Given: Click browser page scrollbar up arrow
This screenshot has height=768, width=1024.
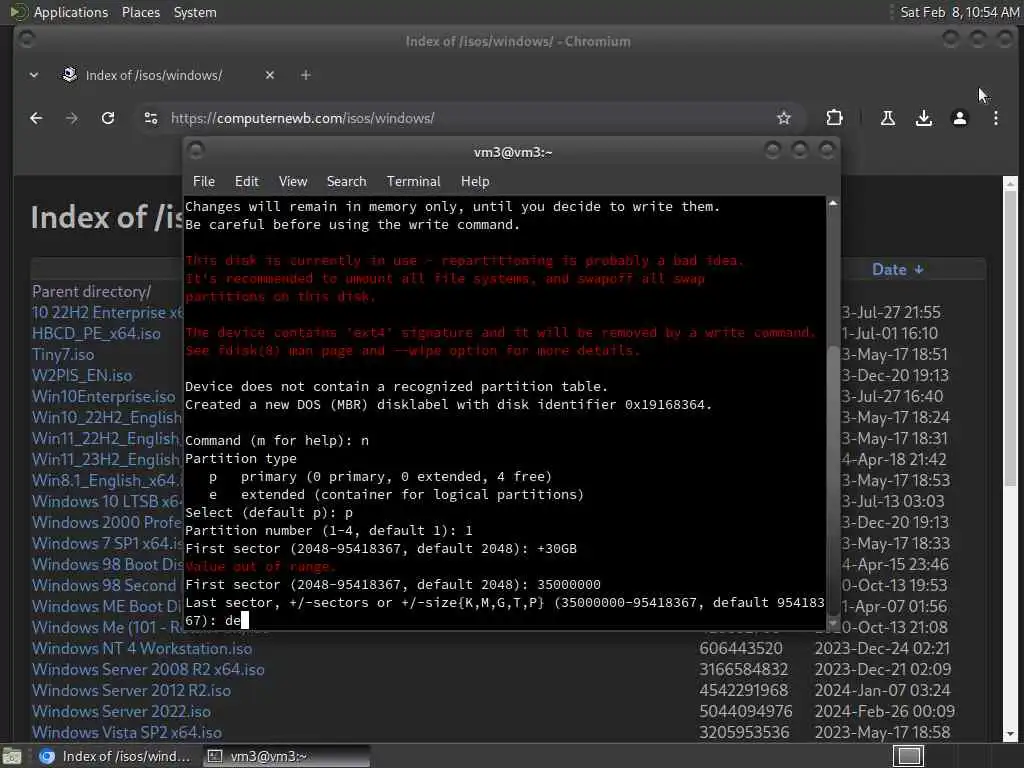Looking at the screenshot, I should pos(1010,183).
